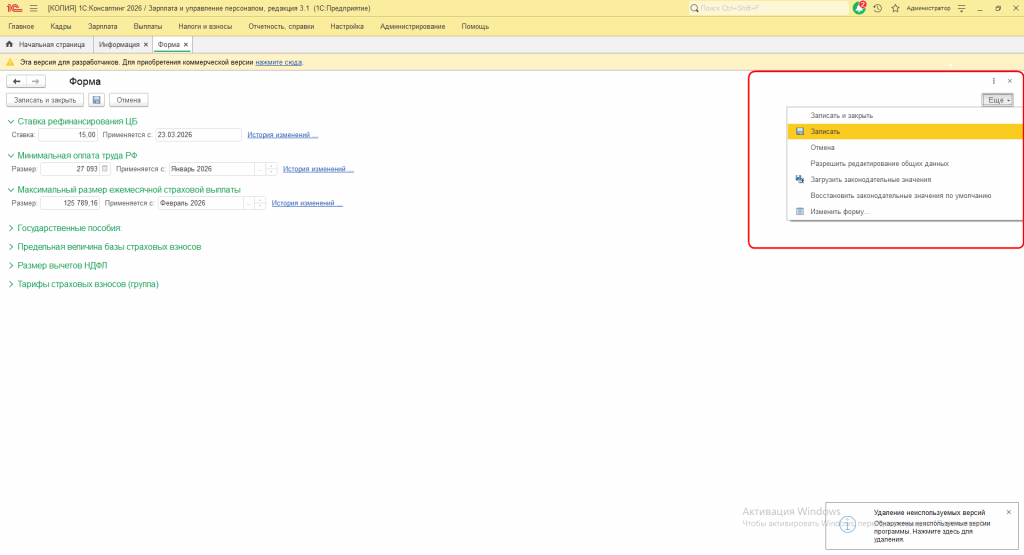Open Отчетность, справки menu
Screen dimensions: 1024x555
281,27
